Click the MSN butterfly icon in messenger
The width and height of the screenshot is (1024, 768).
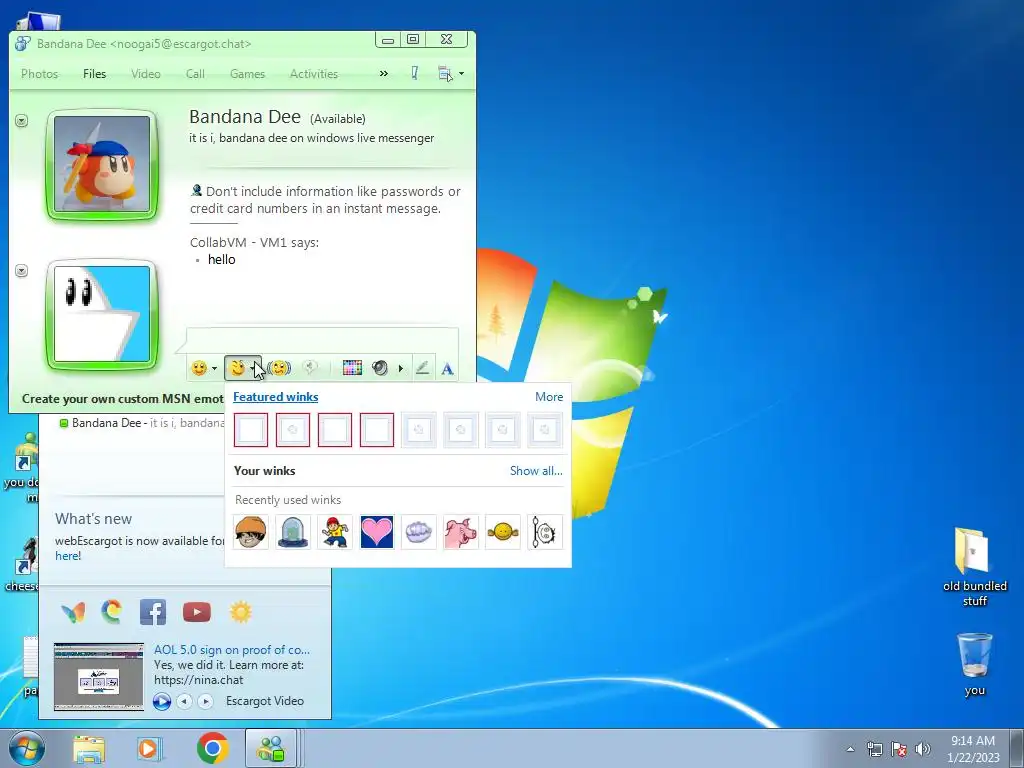tap(73, 613)
